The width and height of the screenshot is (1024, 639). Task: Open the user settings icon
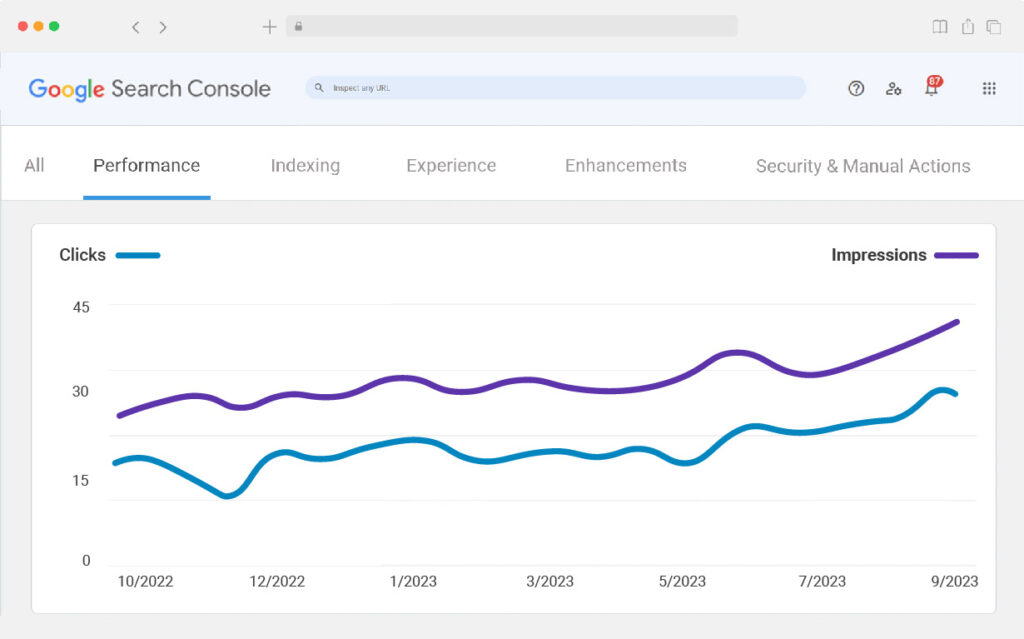(893, 88)
